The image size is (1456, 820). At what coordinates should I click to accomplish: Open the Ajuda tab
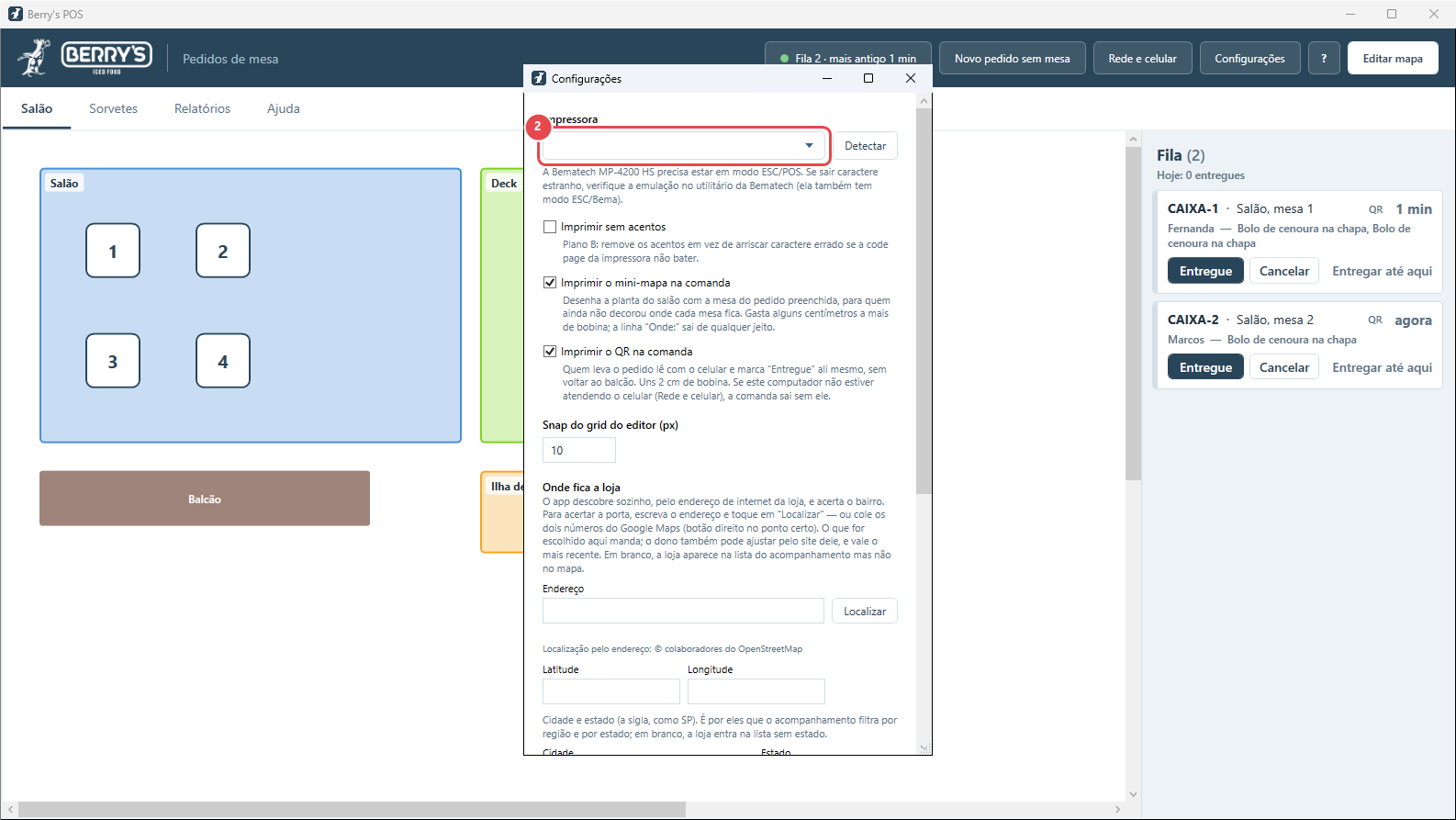(284, 108)
